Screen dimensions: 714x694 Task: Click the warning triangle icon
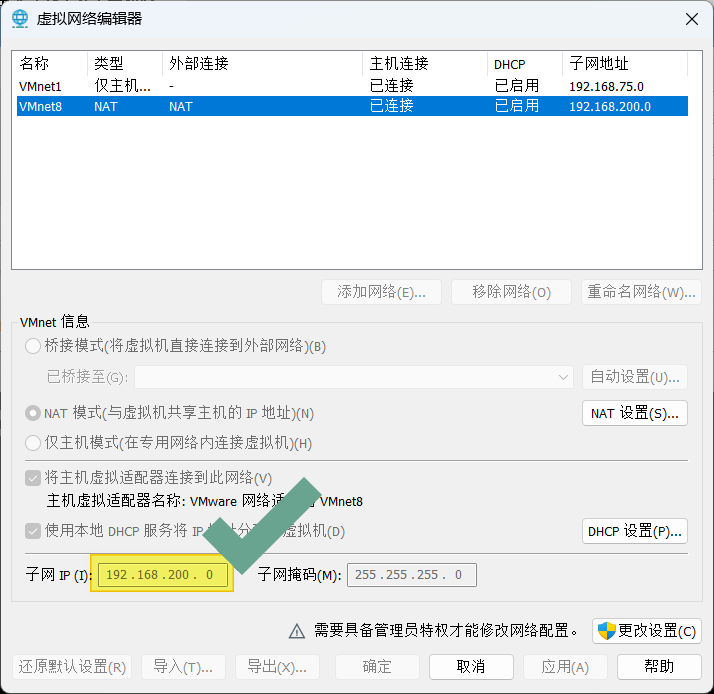[x=296, y=631]
